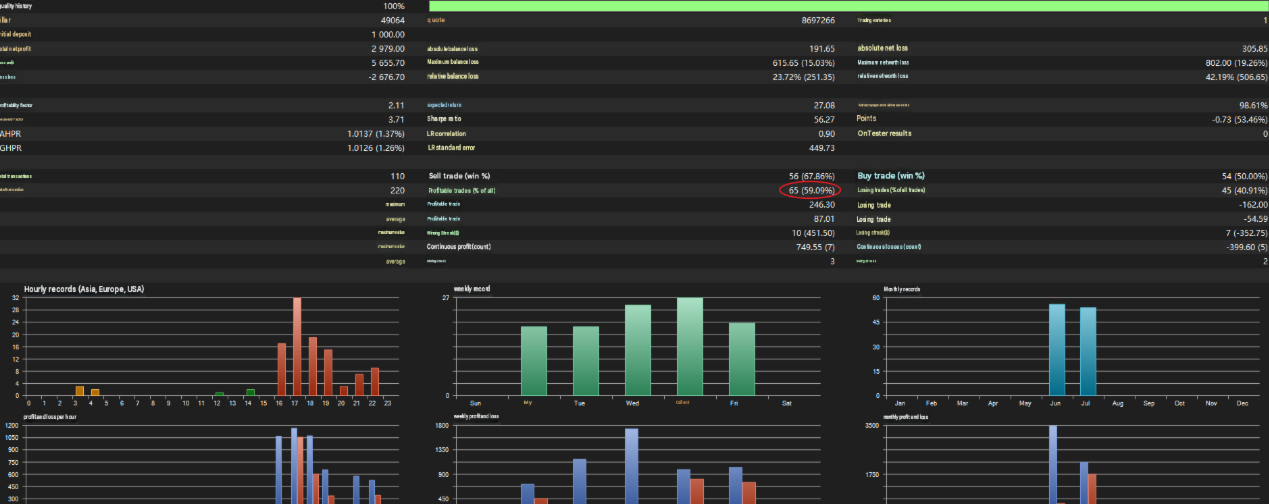Image resolution: width=1269 pixels, height=504 pixels.
Task: Select the tallest red bar at hour 17
Action: coord(297,346)
